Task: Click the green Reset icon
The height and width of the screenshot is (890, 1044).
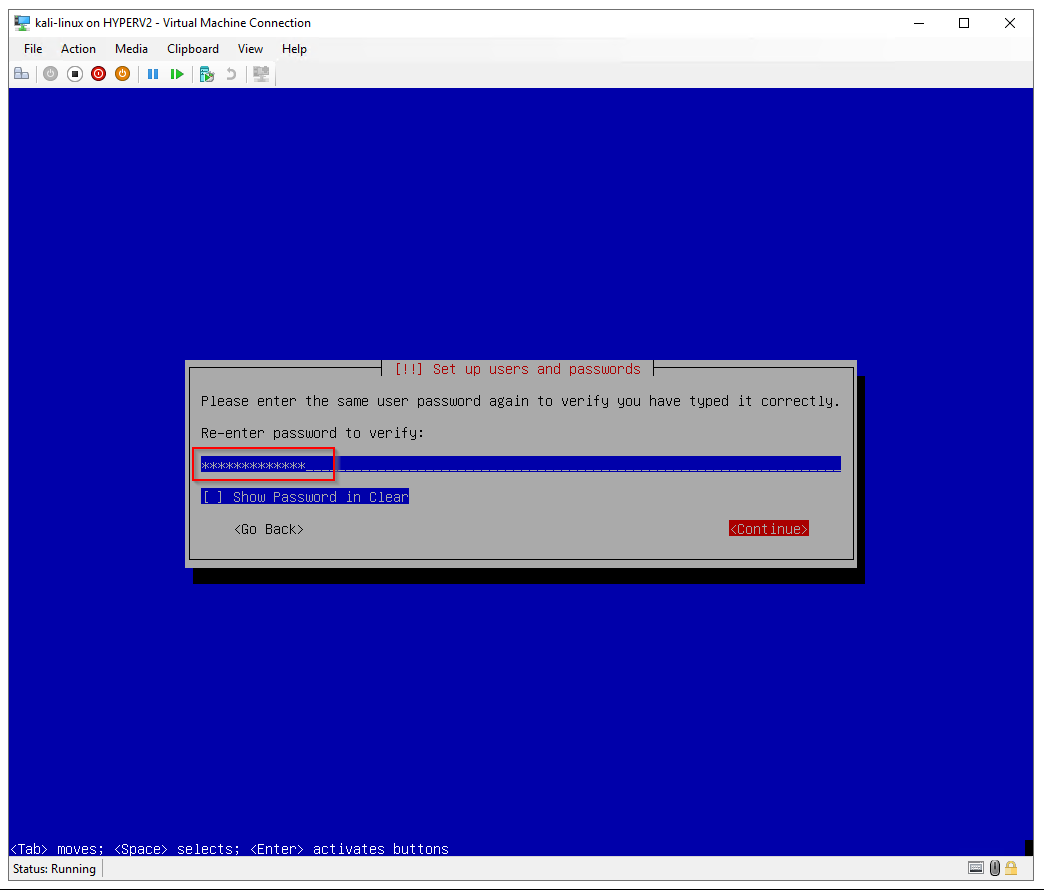Action: click(x=177, y=74)
